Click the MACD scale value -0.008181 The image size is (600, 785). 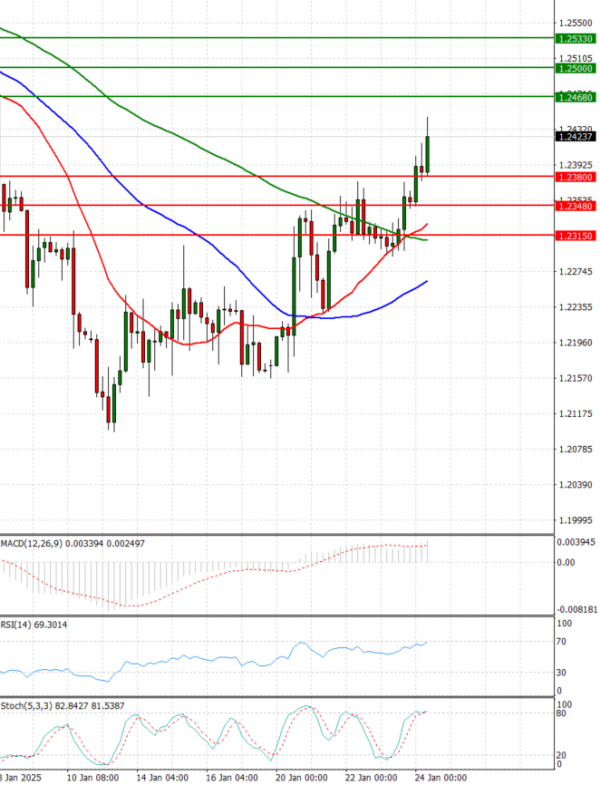click(579, 607)
